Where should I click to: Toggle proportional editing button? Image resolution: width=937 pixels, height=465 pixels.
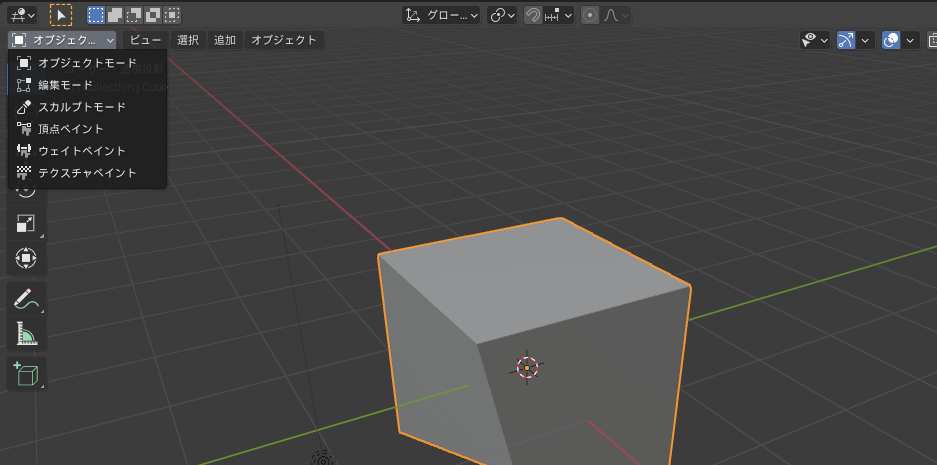point(590,15)
